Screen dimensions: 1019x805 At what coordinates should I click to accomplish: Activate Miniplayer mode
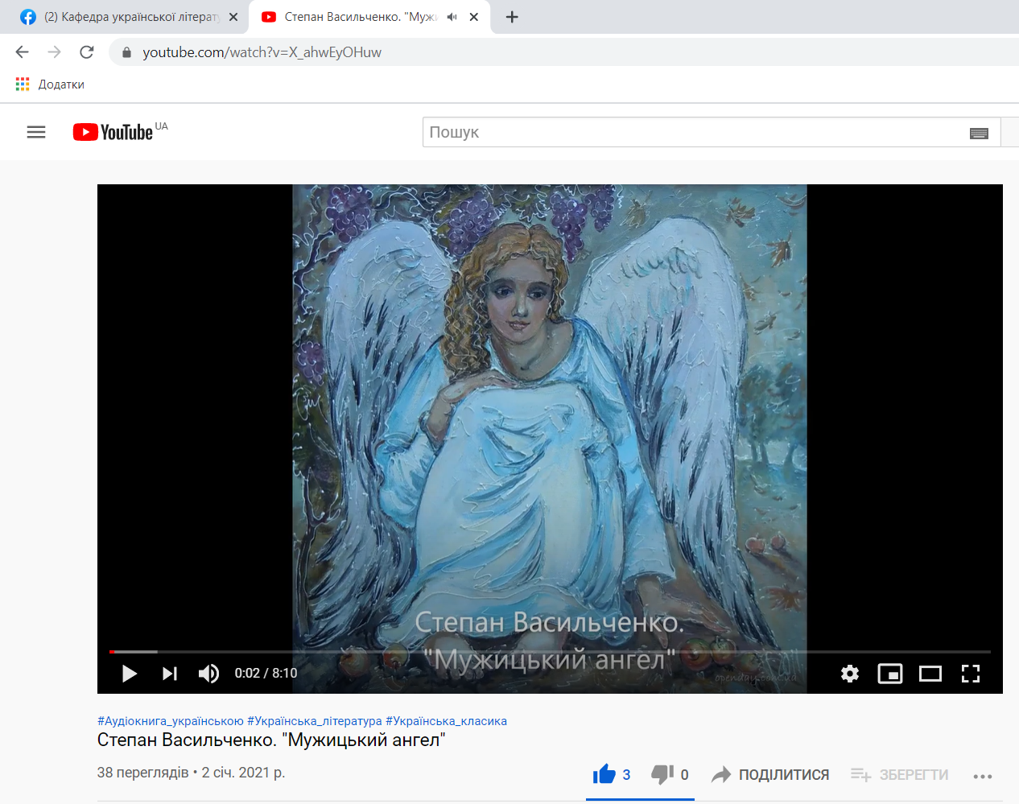(889, 673)
